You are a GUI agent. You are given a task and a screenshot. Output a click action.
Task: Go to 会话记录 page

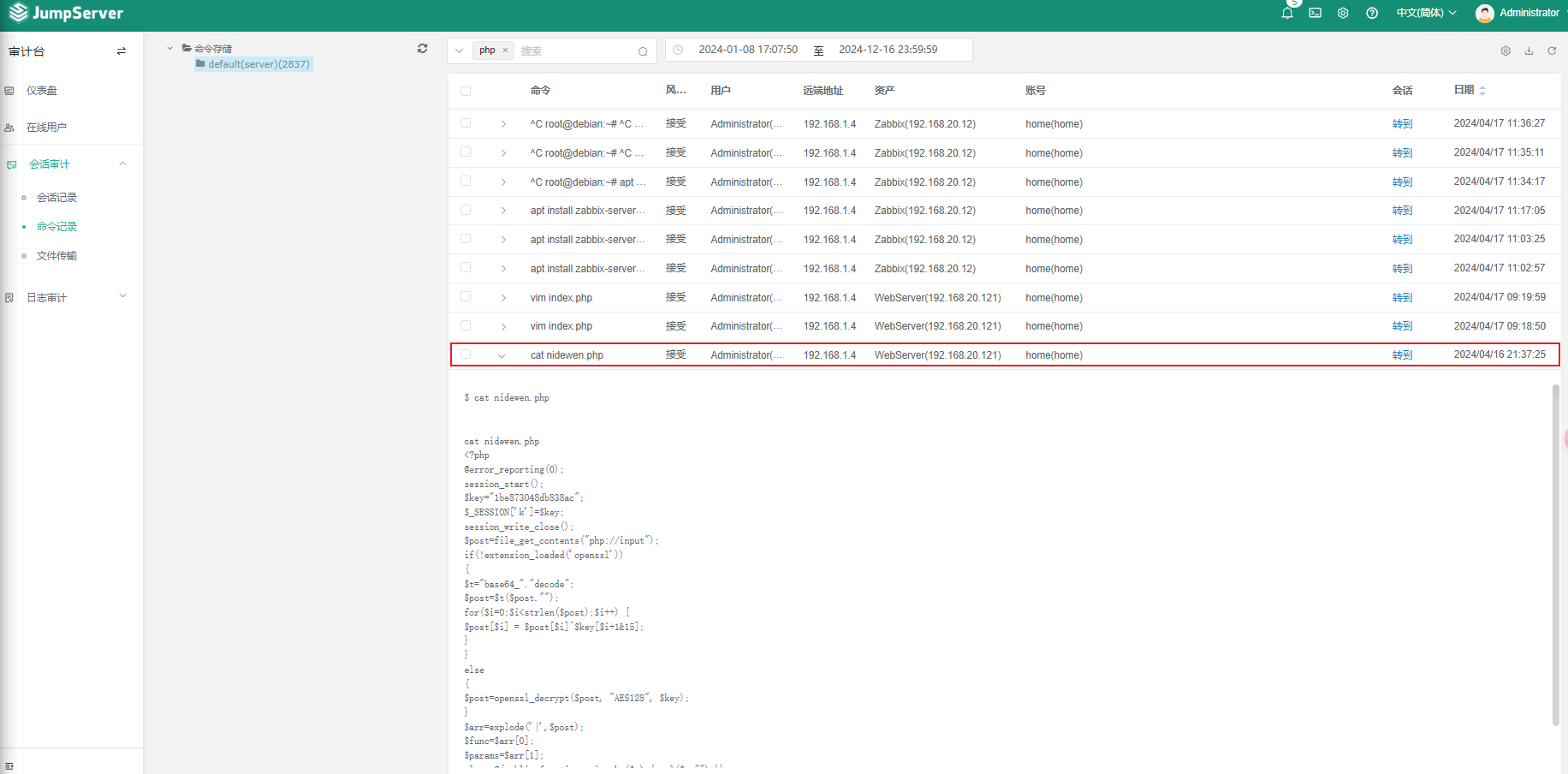(56, 198)
